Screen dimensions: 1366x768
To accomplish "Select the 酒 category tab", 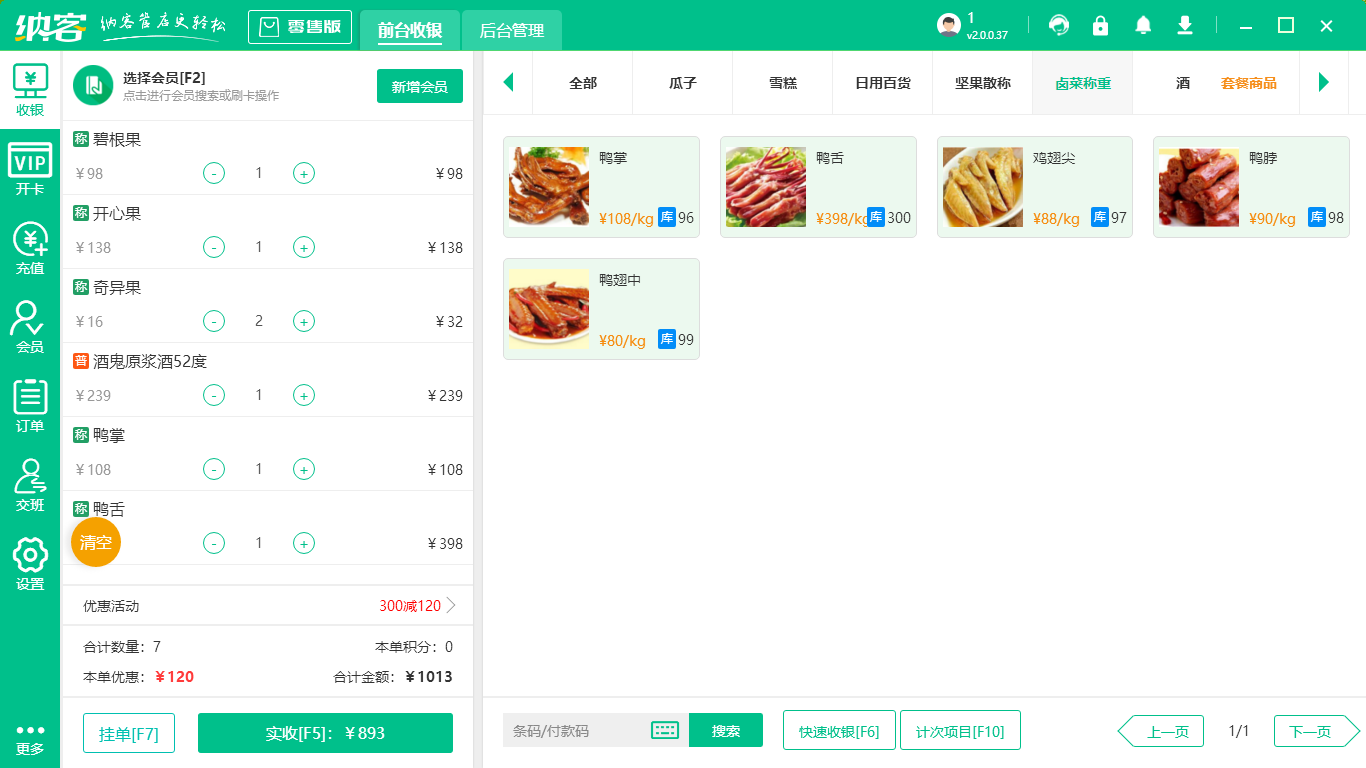I will tap(1182, 83).
